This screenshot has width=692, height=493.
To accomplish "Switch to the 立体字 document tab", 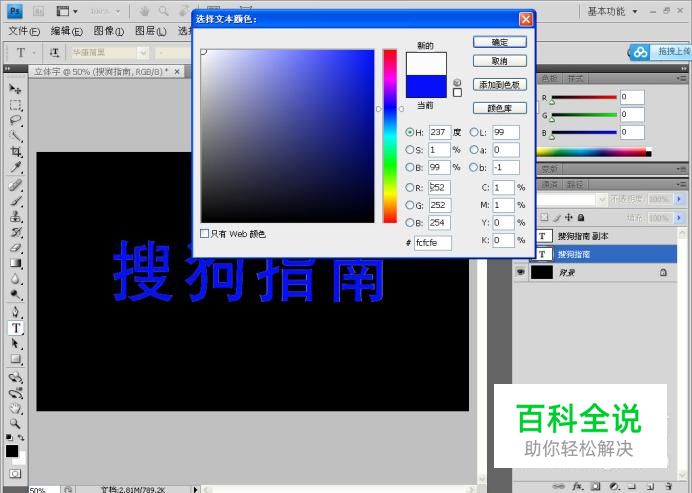I will coord(101,71).
